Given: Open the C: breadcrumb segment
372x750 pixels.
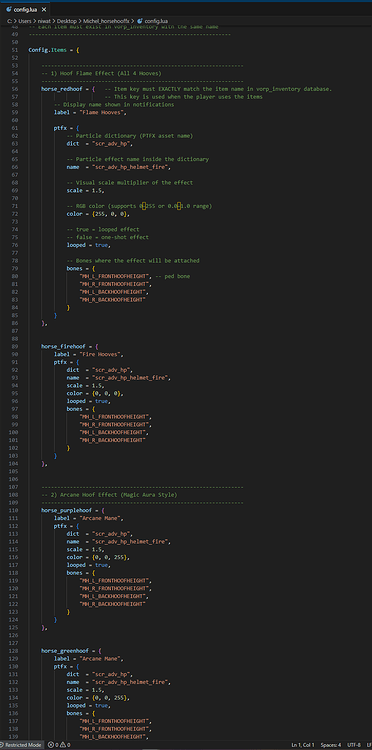Looking at the screenshot, I should [x=9, y=21].
